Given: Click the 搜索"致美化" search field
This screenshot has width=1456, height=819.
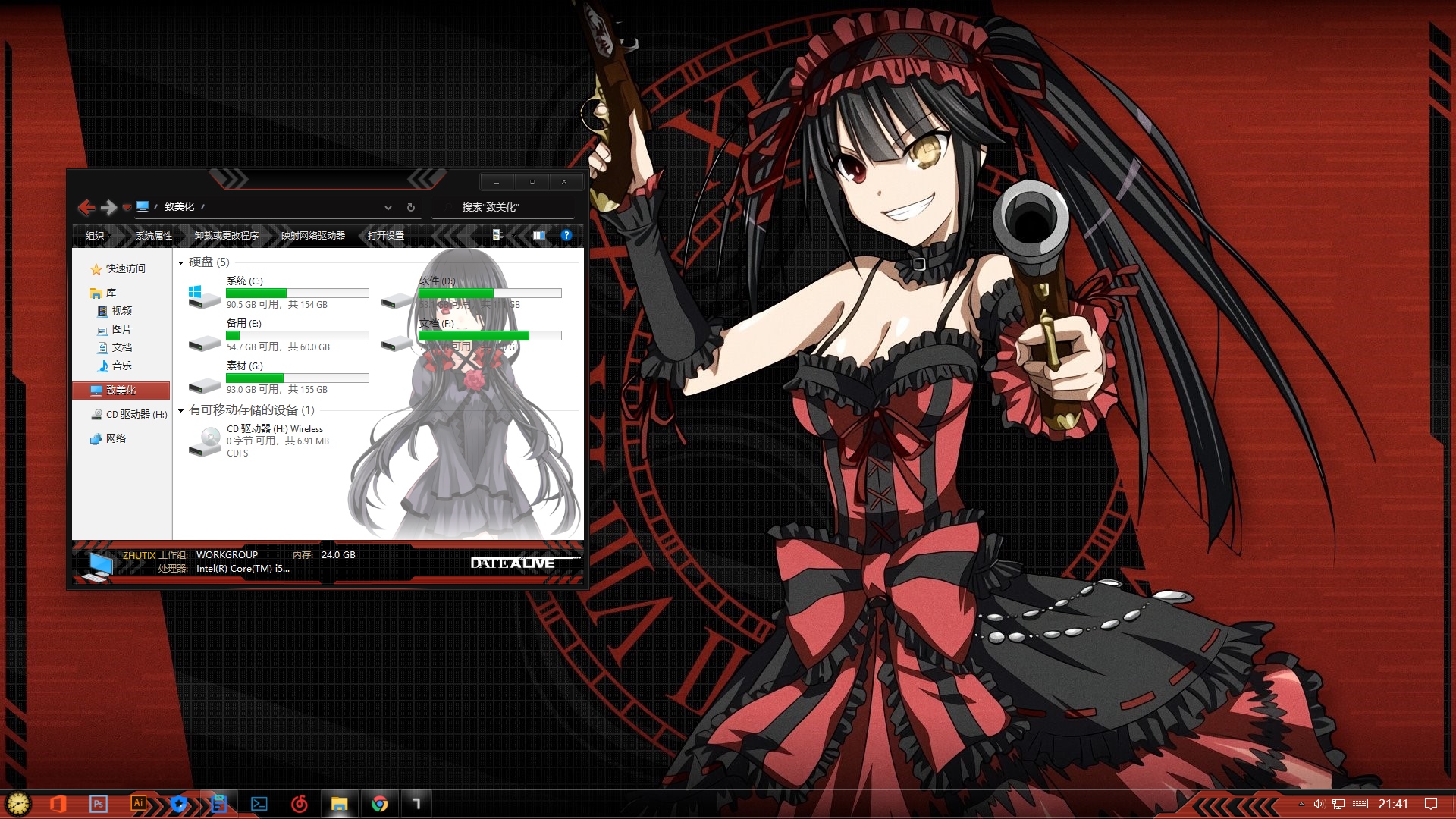Looking at the screenshot, I should coord(503,207).
